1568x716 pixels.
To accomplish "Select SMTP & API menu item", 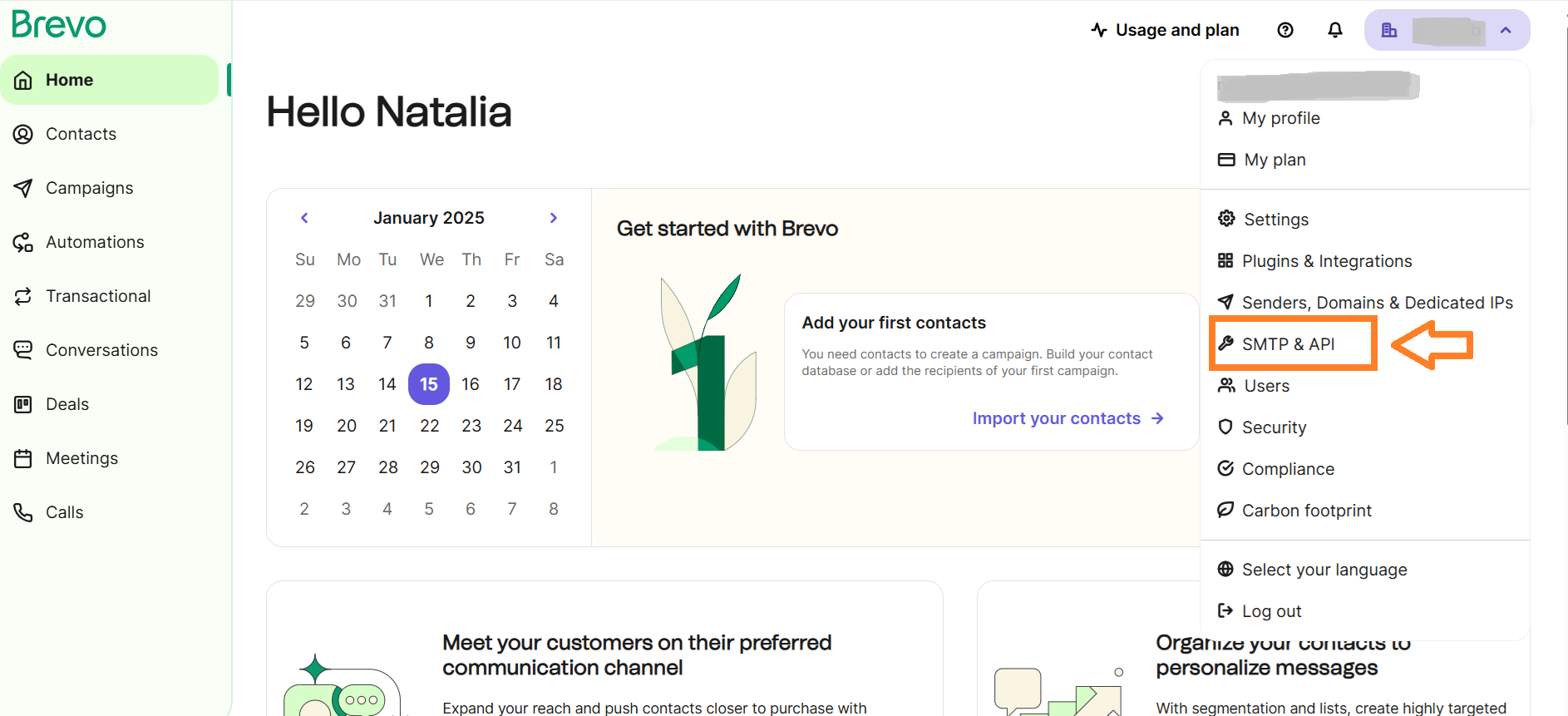I will coord(1288,344).
